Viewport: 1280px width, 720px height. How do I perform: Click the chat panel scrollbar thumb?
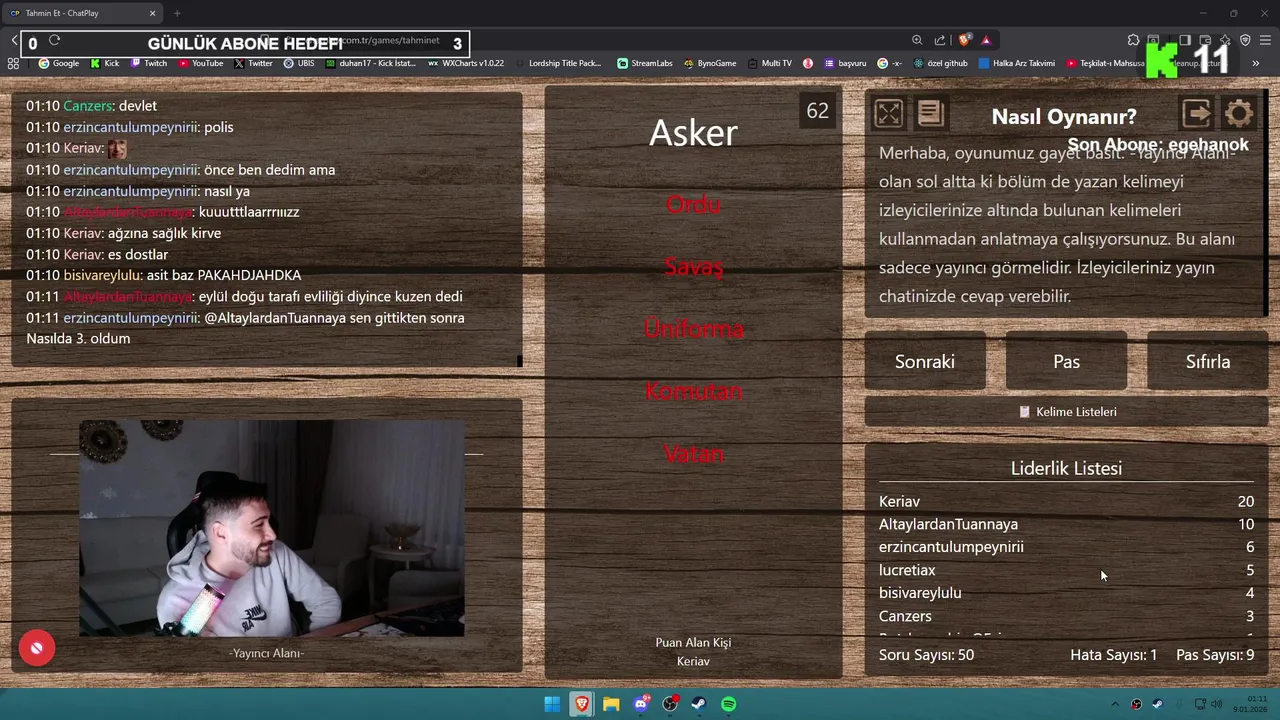coord(520,361)
